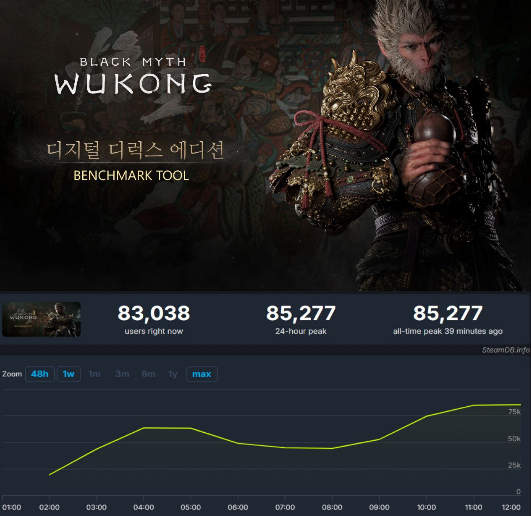Select the 1m zoom option
The image size is (531, 516).
coord(94,374)
